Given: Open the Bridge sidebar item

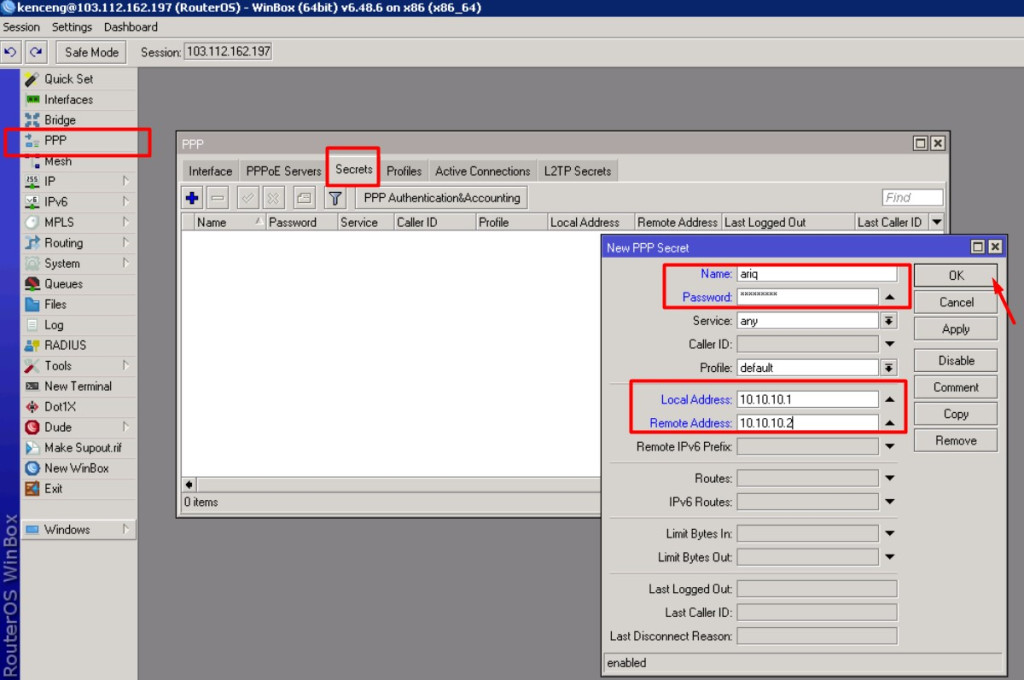Looking at the screenshot, I should [78, 120].
